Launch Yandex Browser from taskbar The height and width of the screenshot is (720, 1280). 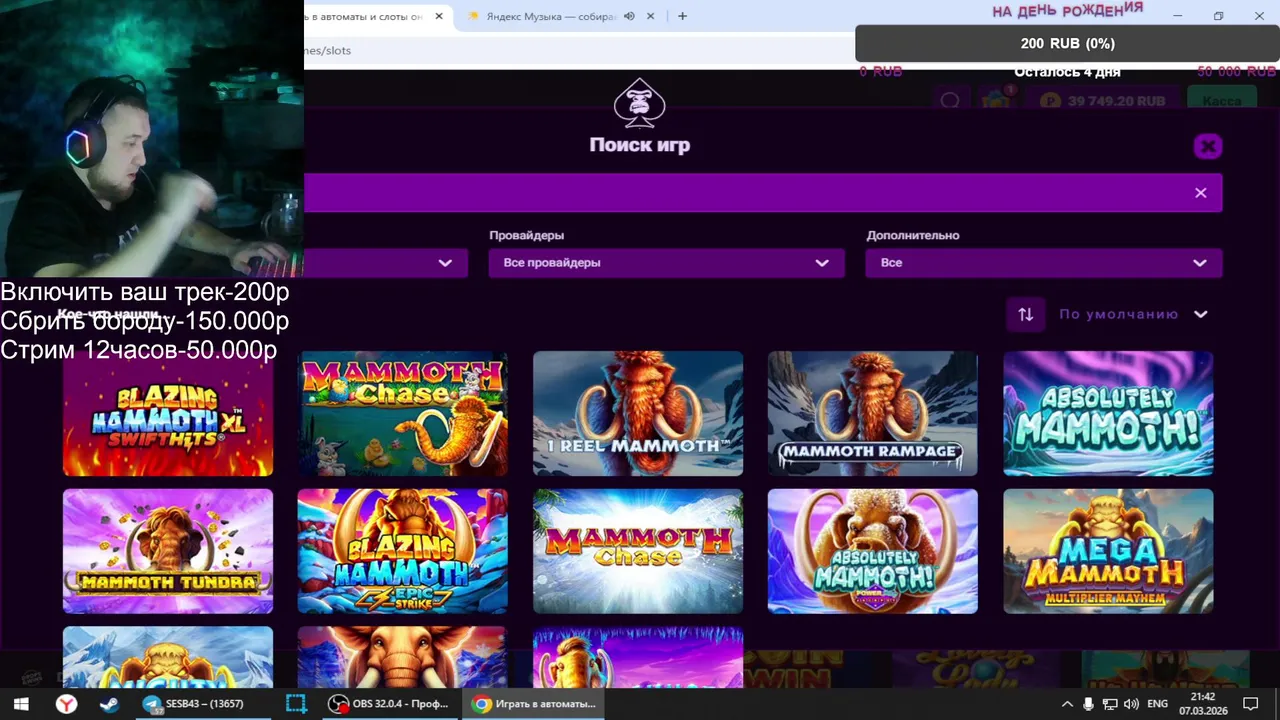pos(65,704)
